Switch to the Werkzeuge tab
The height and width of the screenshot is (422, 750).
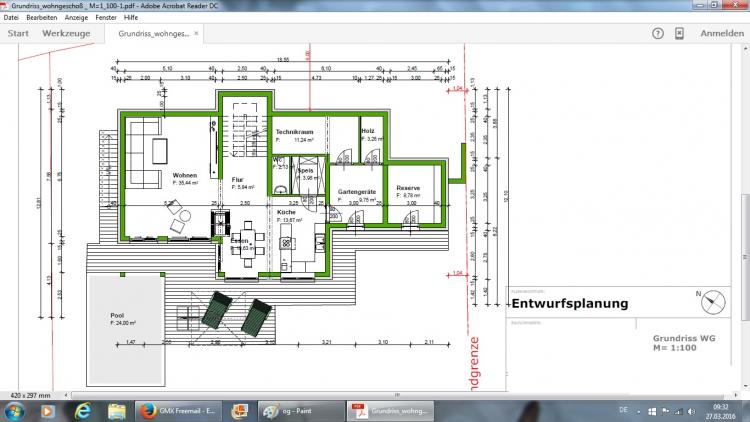66,33
